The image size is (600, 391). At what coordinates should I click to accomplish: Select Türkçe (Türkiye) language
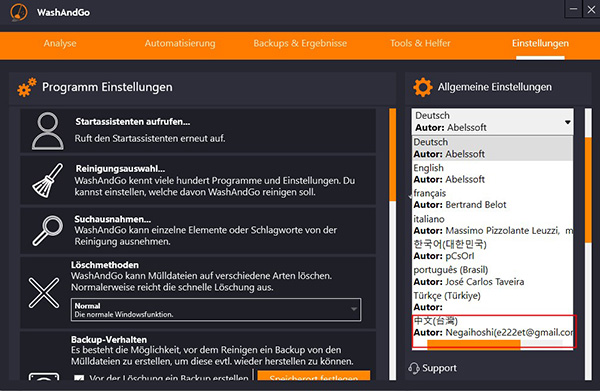(x=493, y=301)
